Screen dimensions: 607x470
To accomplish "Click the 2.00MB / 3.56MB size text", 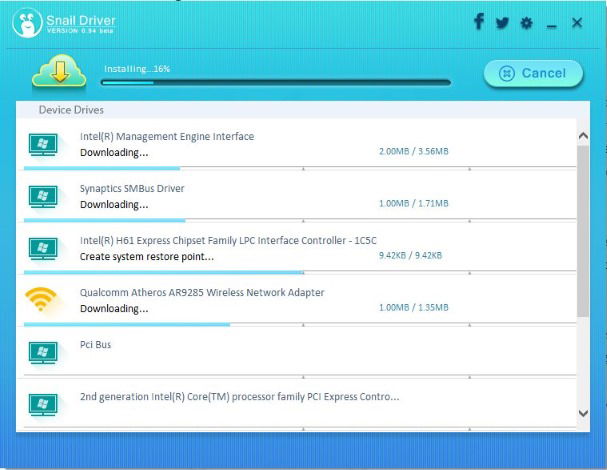I will [x=413, y=151].
